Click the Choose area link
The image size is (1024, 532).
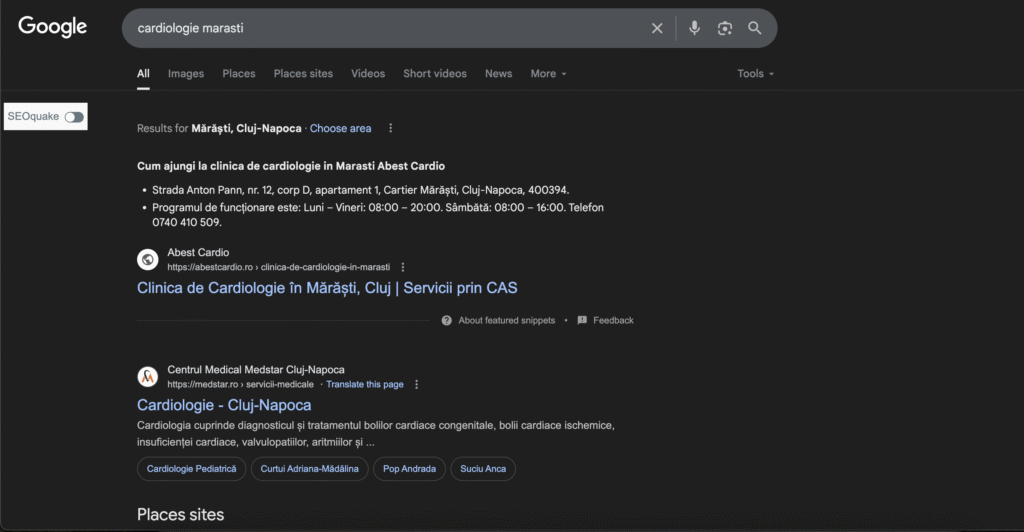click(x=340, y=128)
